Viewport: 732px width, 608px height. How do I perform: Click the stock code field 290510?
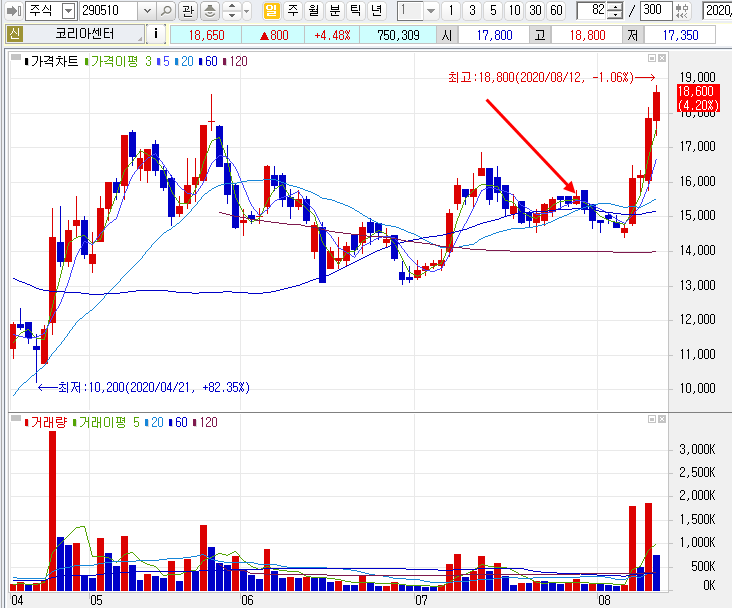click(110, 10)
